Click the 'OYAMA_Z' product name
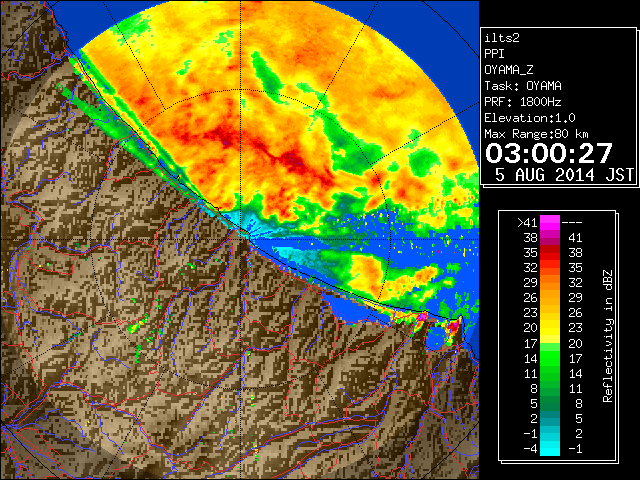 pyautogui.click(x=509, y=70)
